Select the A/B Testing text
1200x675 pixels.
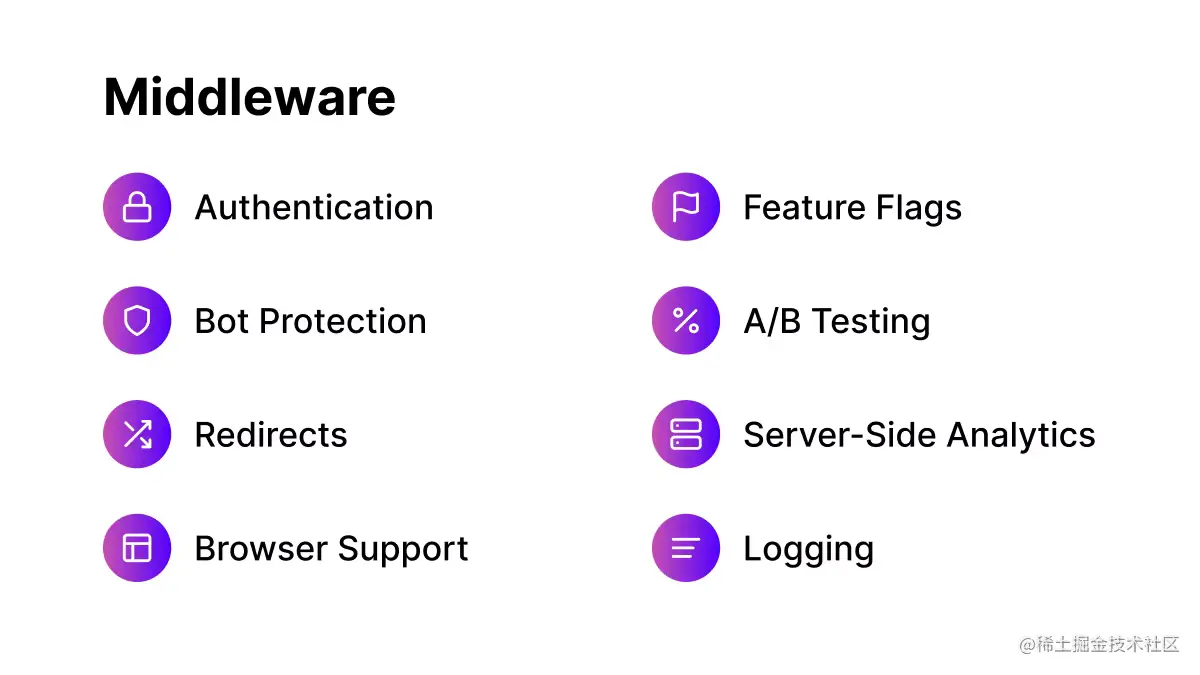[x=837, y=322]
